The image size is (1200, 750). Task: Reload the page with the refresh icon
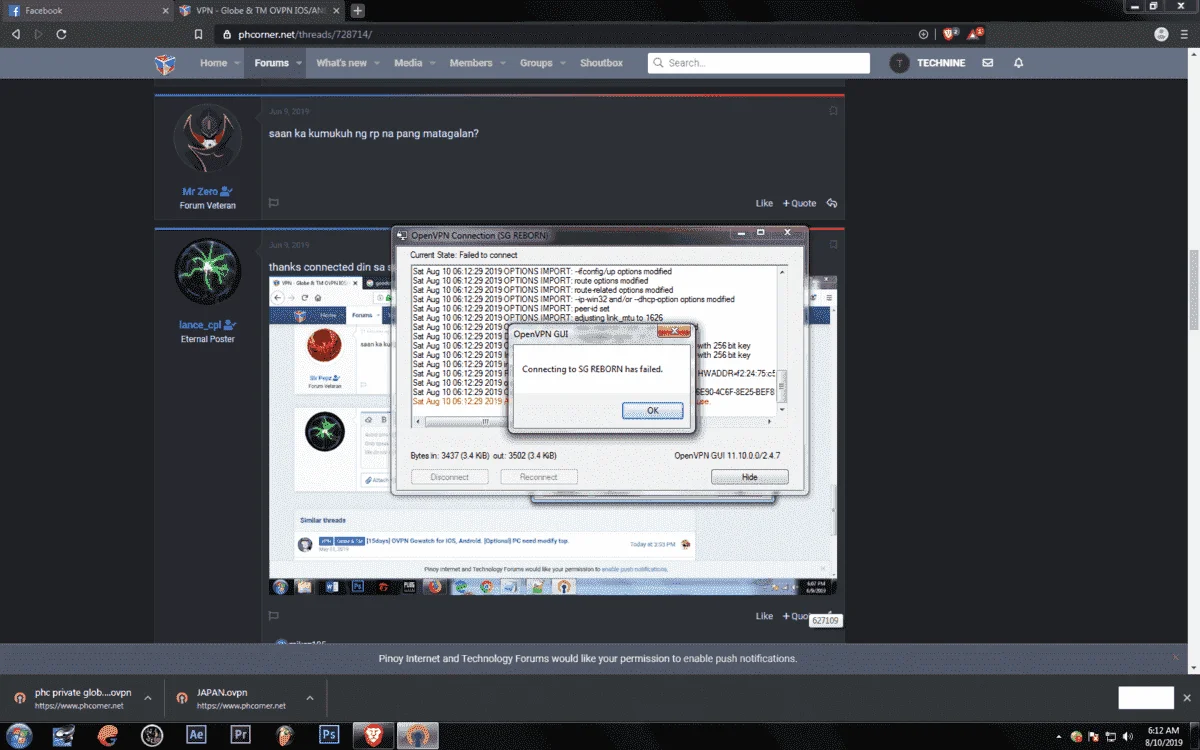click(x=61, y=34)
